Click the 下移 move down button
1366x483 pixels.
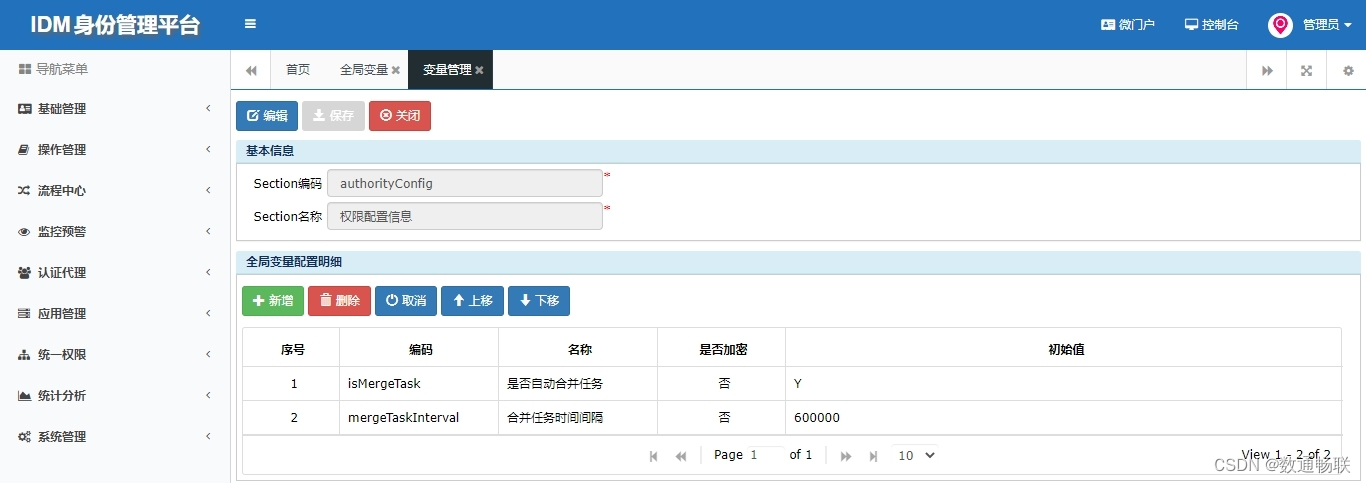pos(539,301)
